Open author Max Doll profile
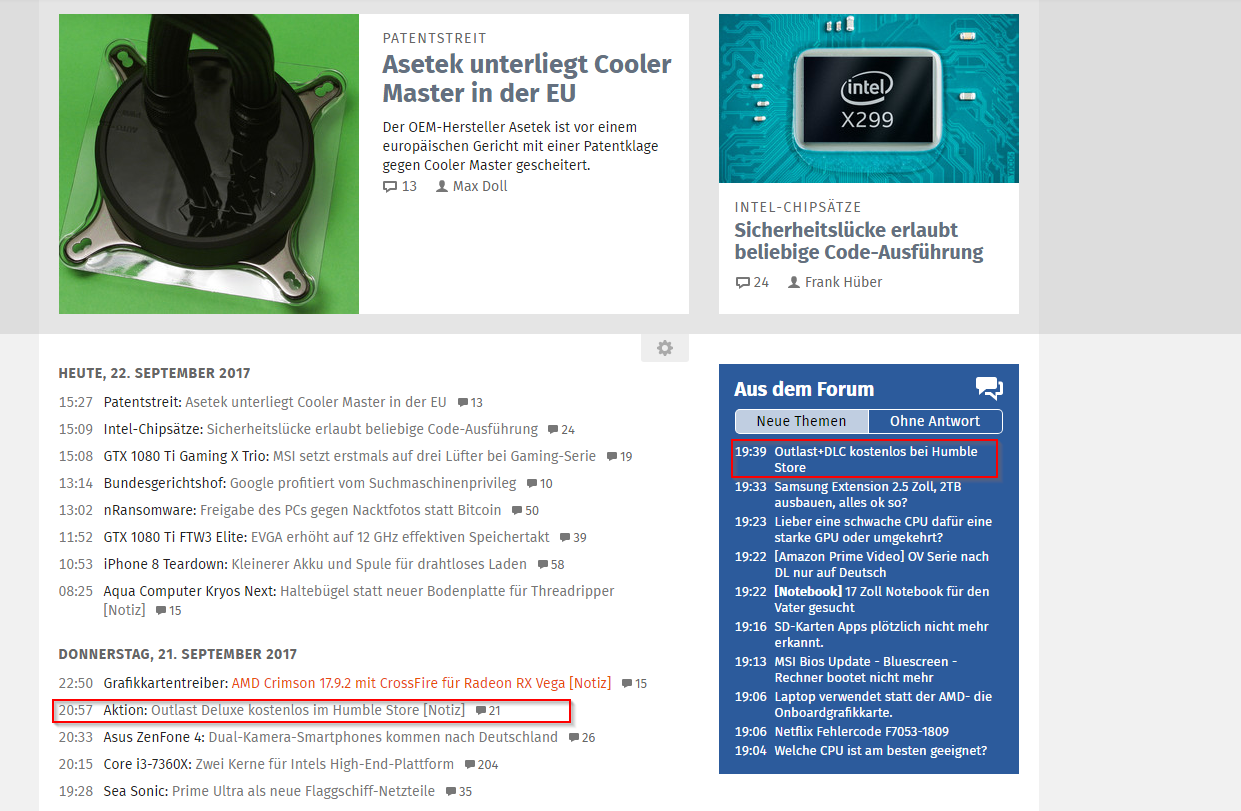 [x=472, y=186]
